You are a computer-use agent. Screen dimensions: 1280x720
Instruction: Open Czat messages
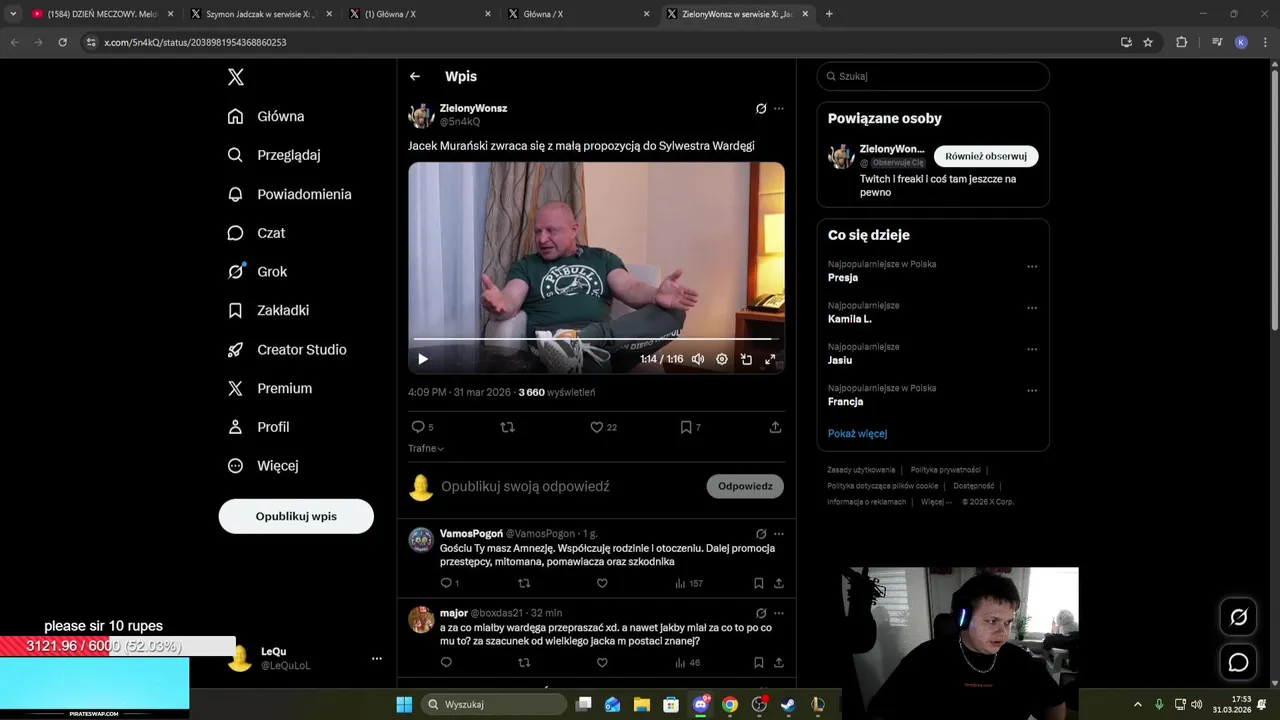[256, 233]
